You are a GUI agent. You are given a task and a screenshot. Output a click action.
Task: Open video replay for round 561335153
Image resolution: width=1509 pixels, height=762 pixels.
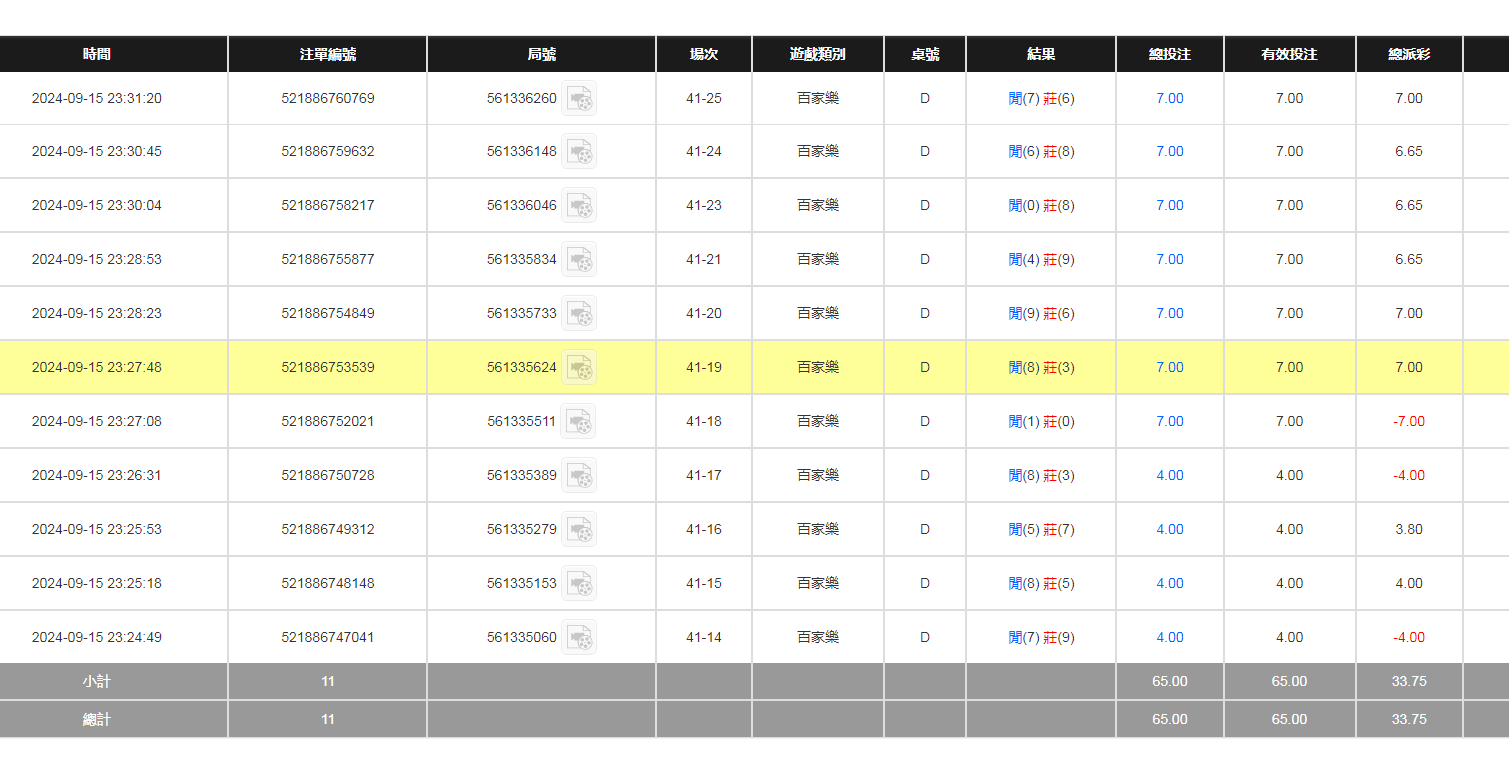tap(579, 584)
